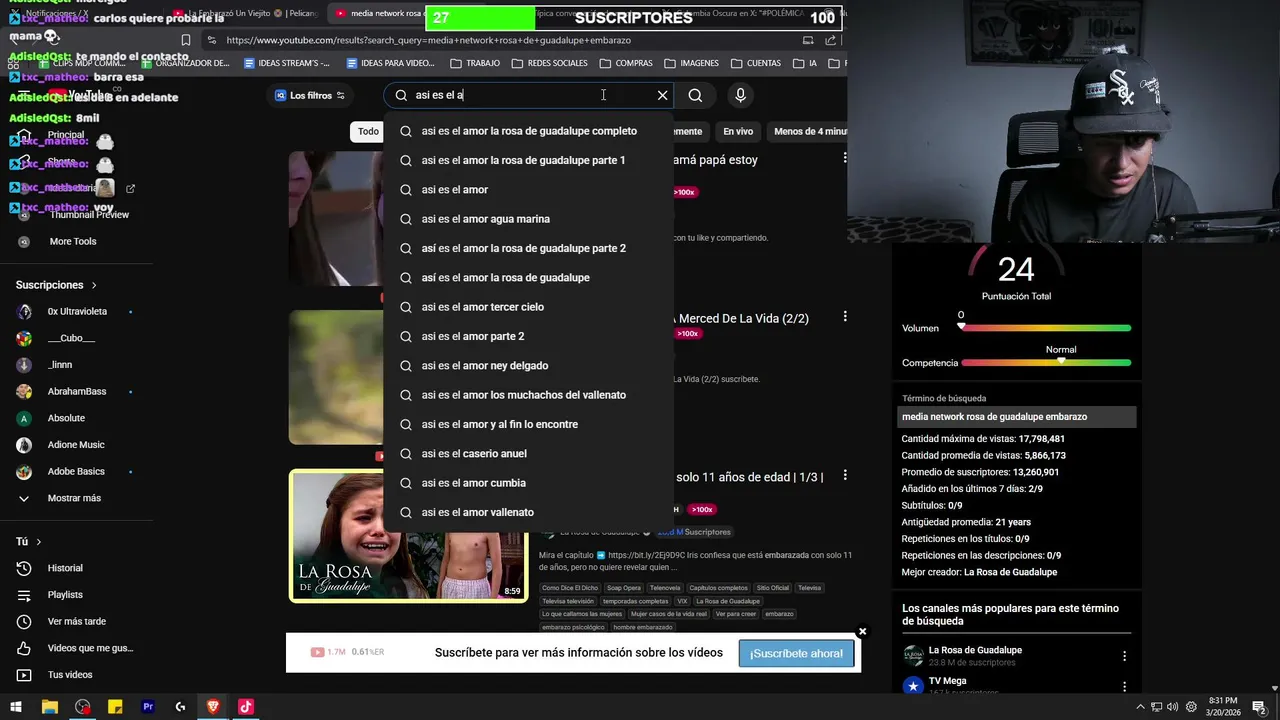Switch to Brave browser in the taskbar
The image size is (1280, 720).
point(213,707)
